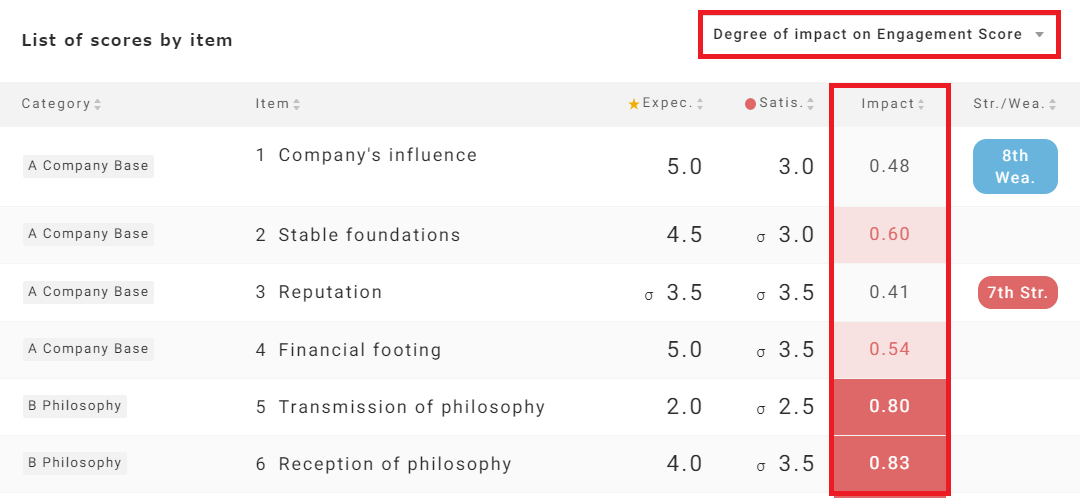Click B Philosophy tag on row 5
This screenshot has width=1080, height=498.
point(75,406)
